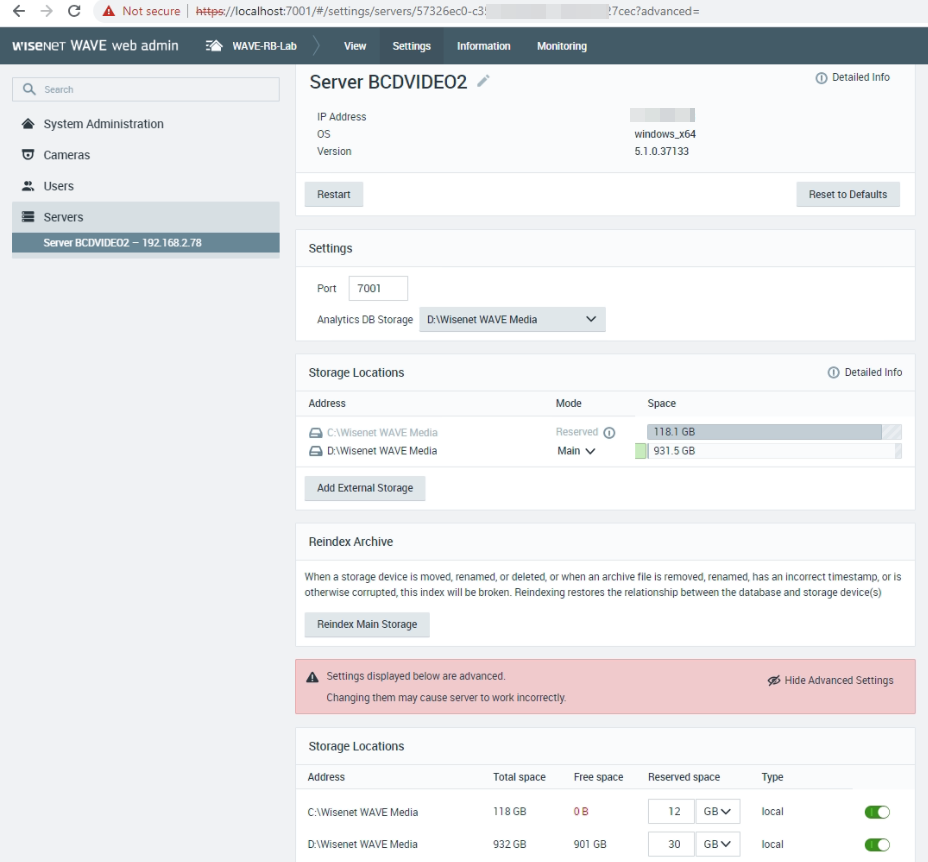Click the 118 GB total space value
Screen dimensions: 928x862
coord(510,812)
